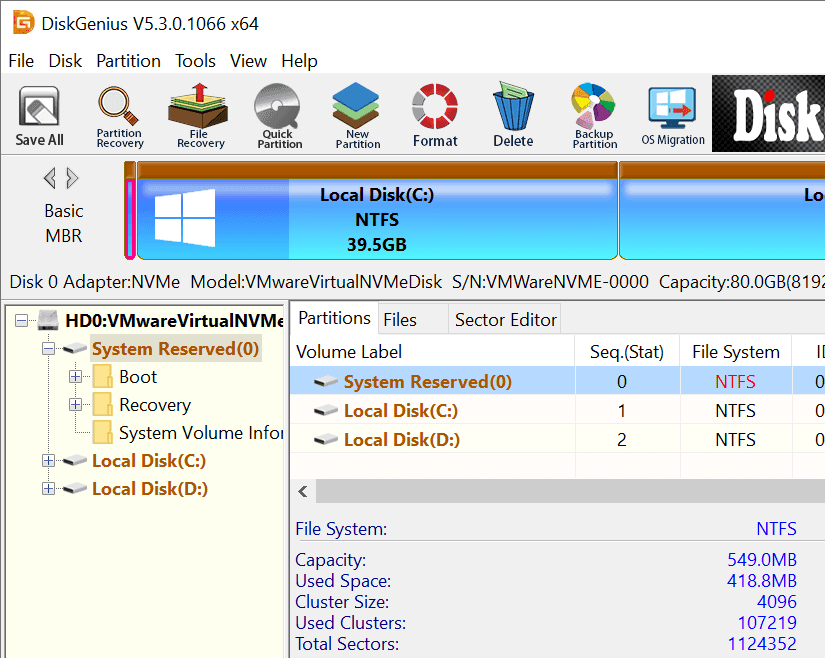Open the Backup Partition tool
825x658 pixels.
pos(594,116)
